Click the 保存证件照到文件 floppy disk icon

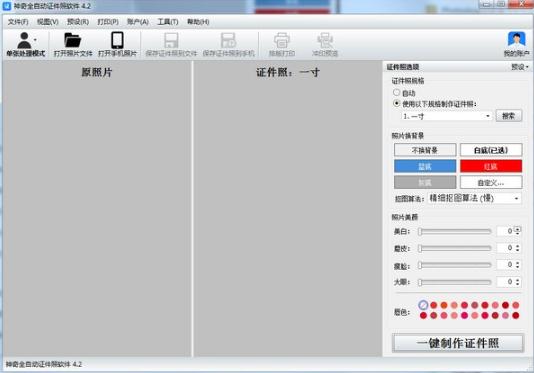[171, 41]
